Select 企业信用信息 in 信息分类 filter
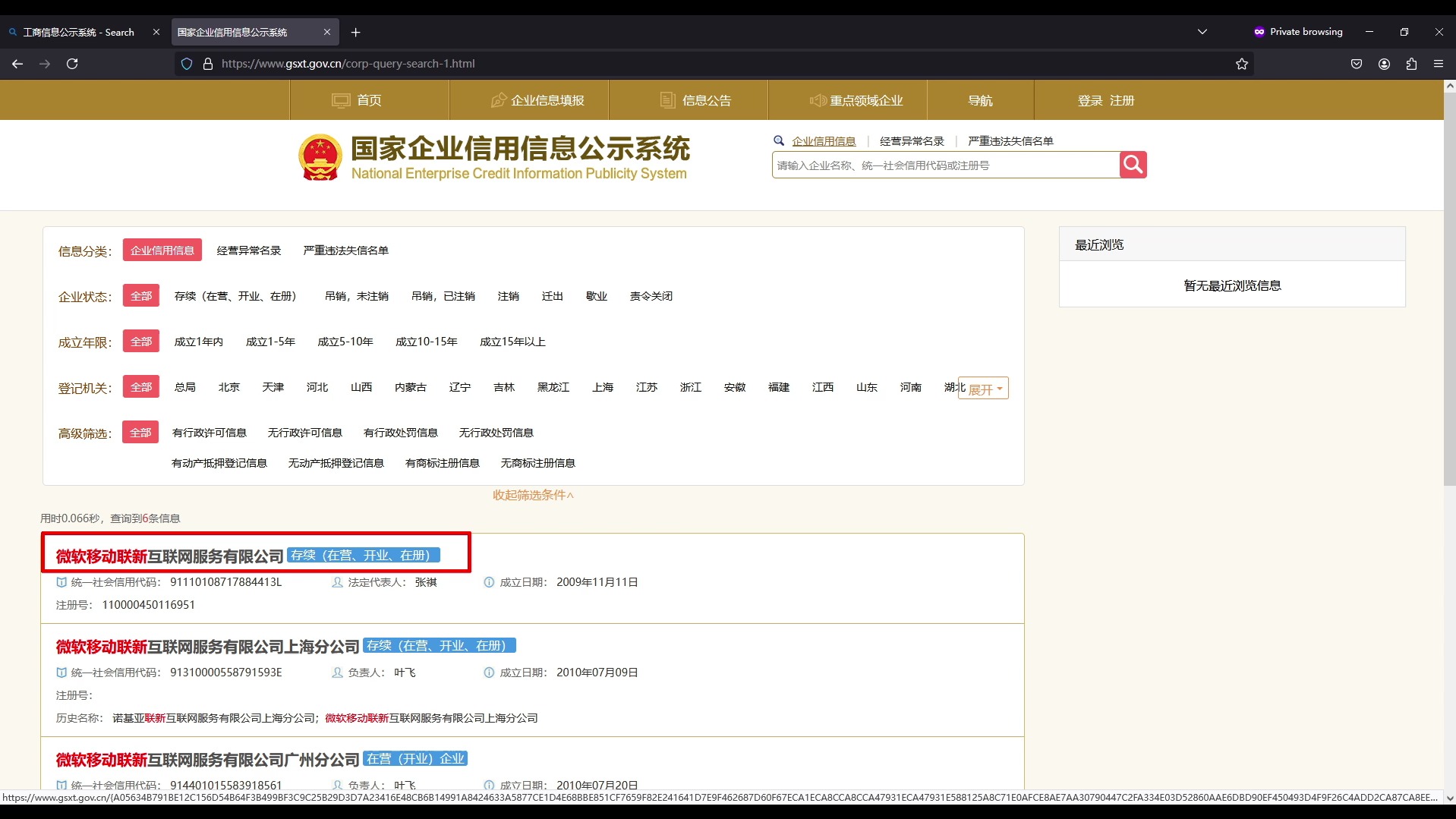1456x819 pixels. click(x=162, y=250)
